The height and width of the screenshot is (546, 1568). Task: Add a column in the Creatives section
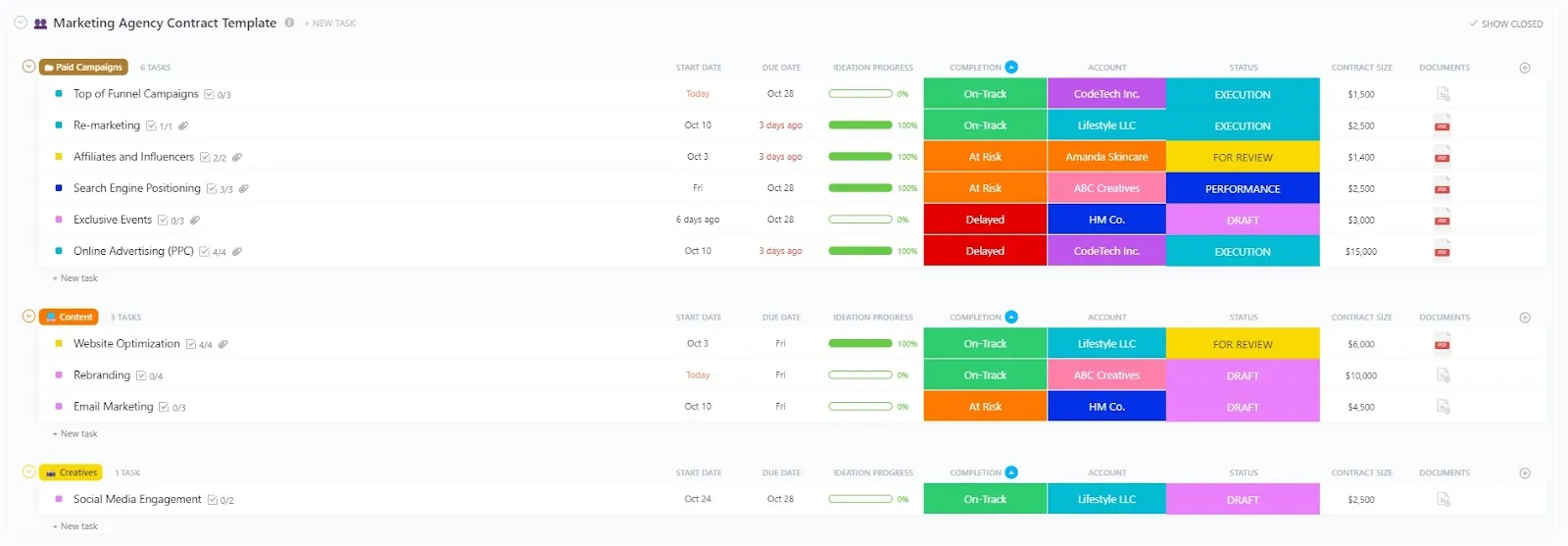pos(1525,472)
